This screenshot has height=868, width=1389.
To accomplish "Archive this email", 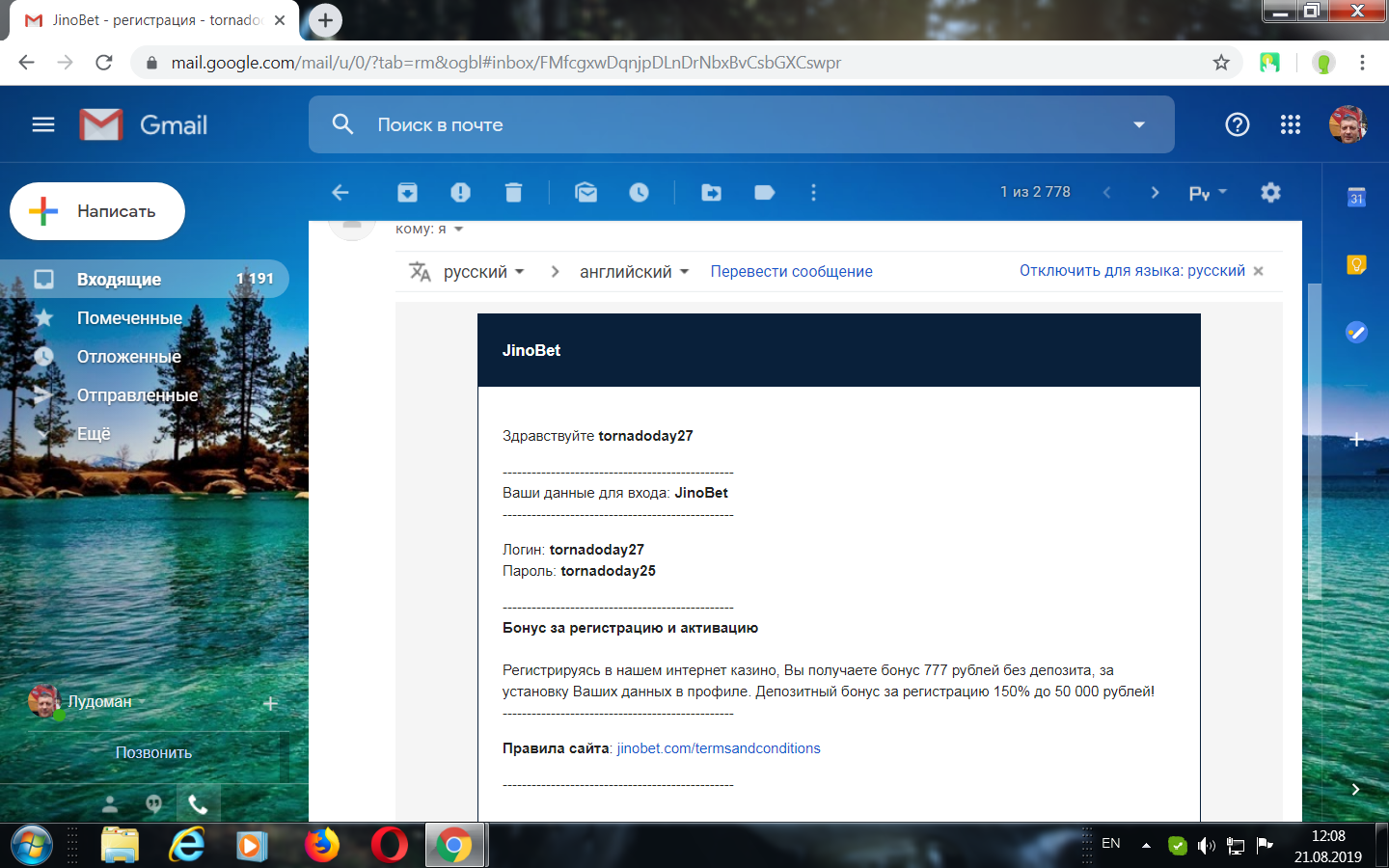I will click(407, 192).
